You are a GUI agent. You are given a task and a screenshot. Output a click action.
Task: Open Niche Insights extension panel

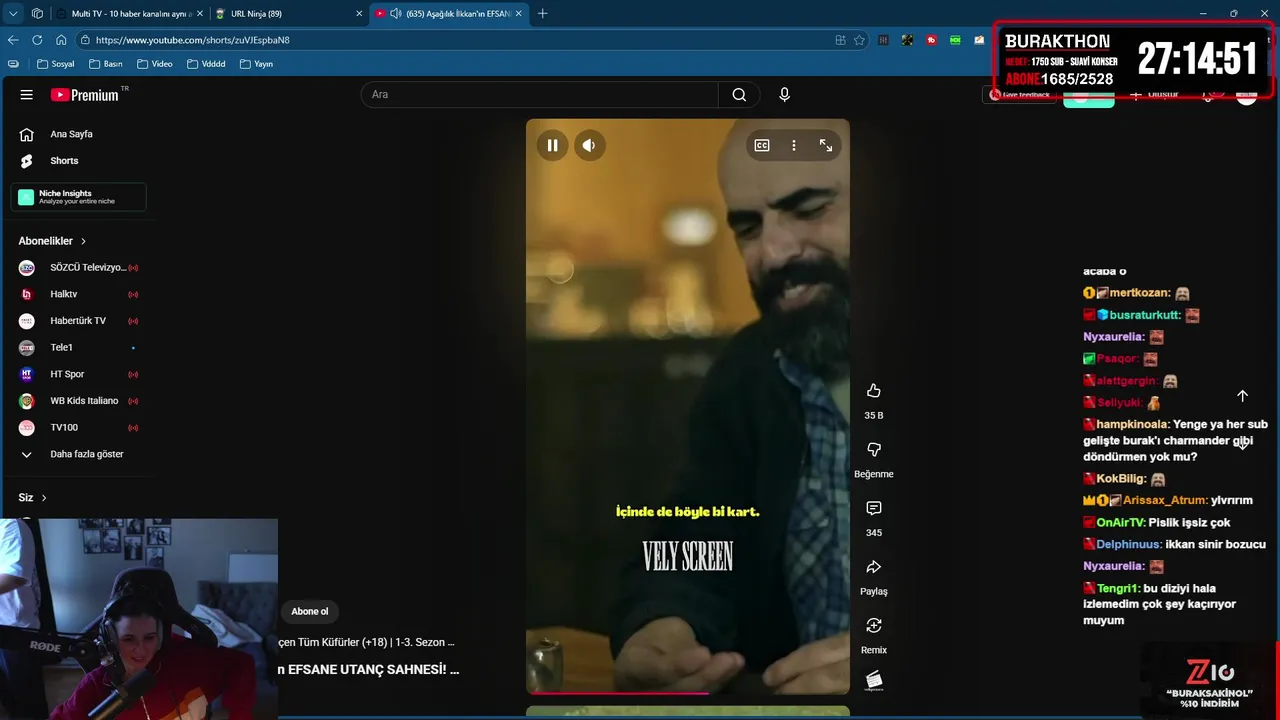pos(79,197)
